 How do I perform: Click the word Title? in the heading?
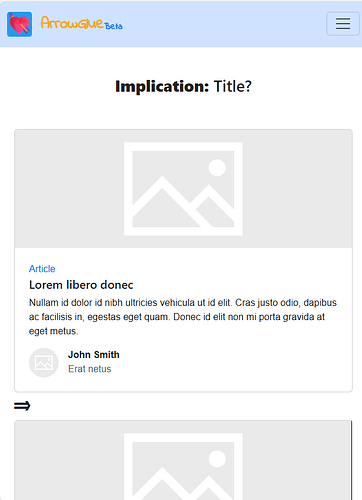point(233,86)
